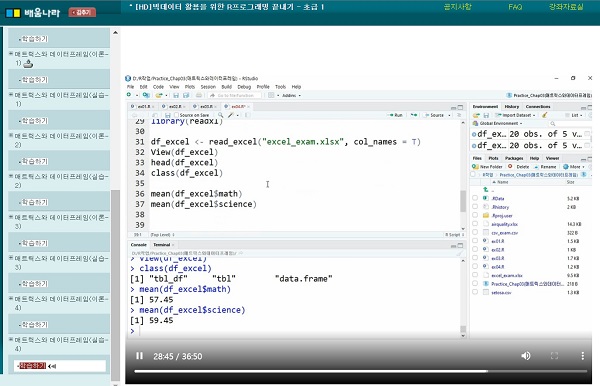Open the Addins dropdown

[x=291, y=95]
